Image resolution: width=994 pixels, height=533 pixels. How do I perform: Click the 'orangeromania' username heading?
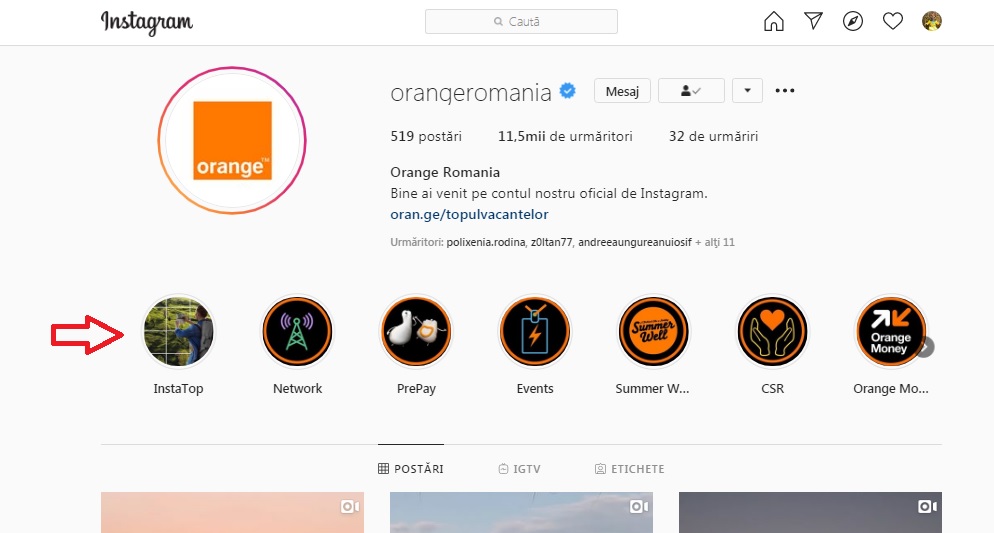pos(471,93)
